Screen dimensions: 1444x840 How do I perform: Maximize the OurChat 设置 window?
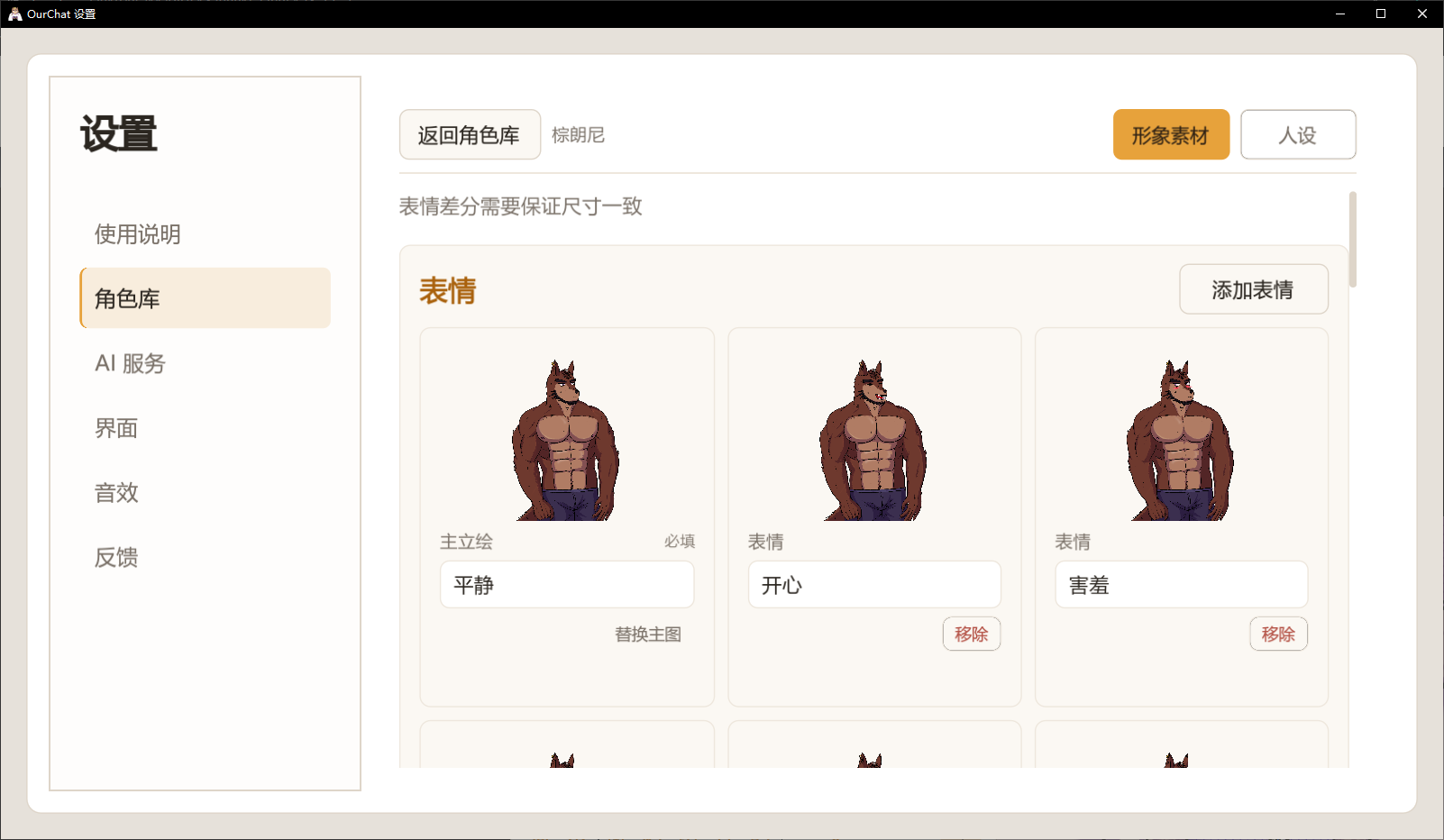click(x=1381, y=14)
